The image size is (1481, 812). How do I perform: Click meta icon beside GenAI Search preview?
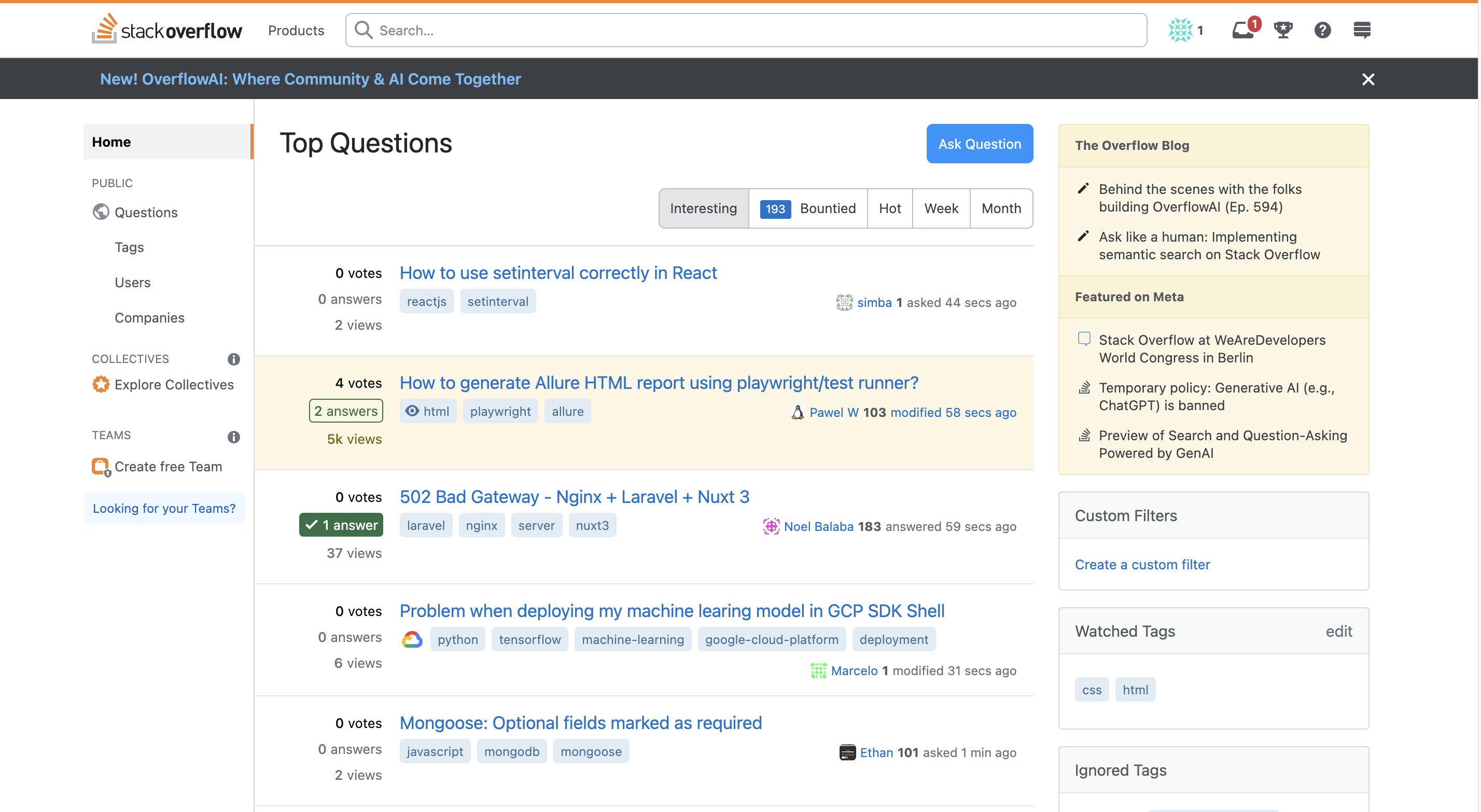pos(1084,436)
